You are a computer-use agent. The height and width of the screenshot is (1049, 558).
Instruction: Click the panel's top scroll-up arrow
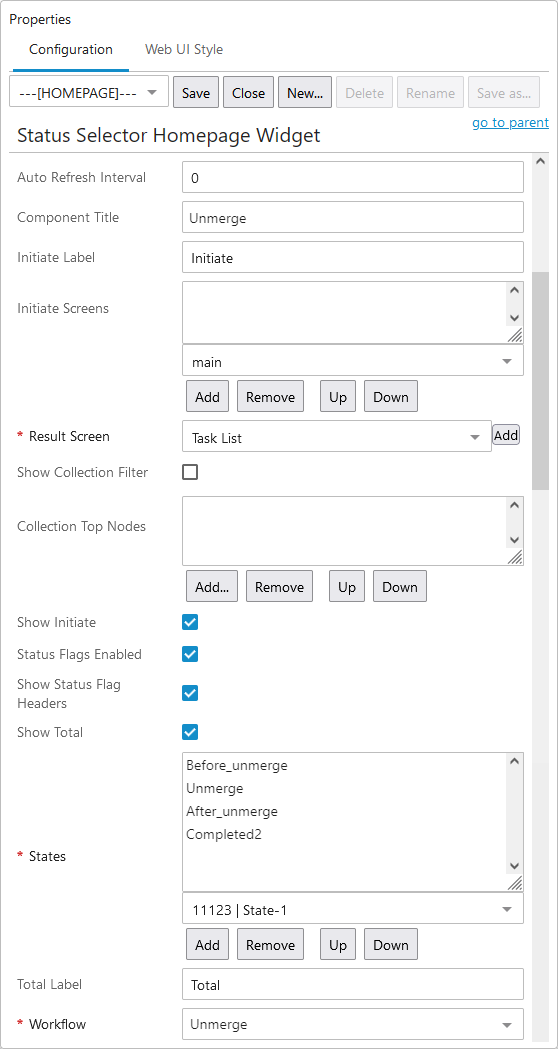point(541,161)
